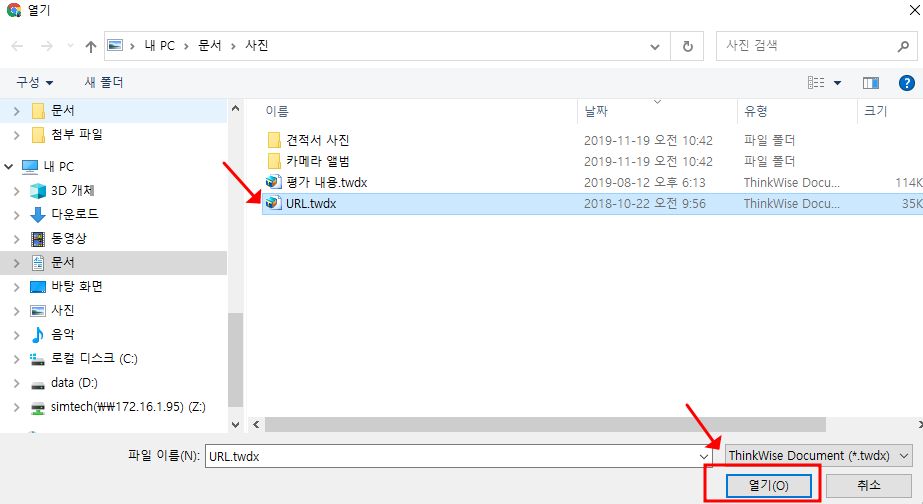Click the 문서 breadcrumb segment
923x504 pixels.
pyautogui.click(x=210, y=45)
